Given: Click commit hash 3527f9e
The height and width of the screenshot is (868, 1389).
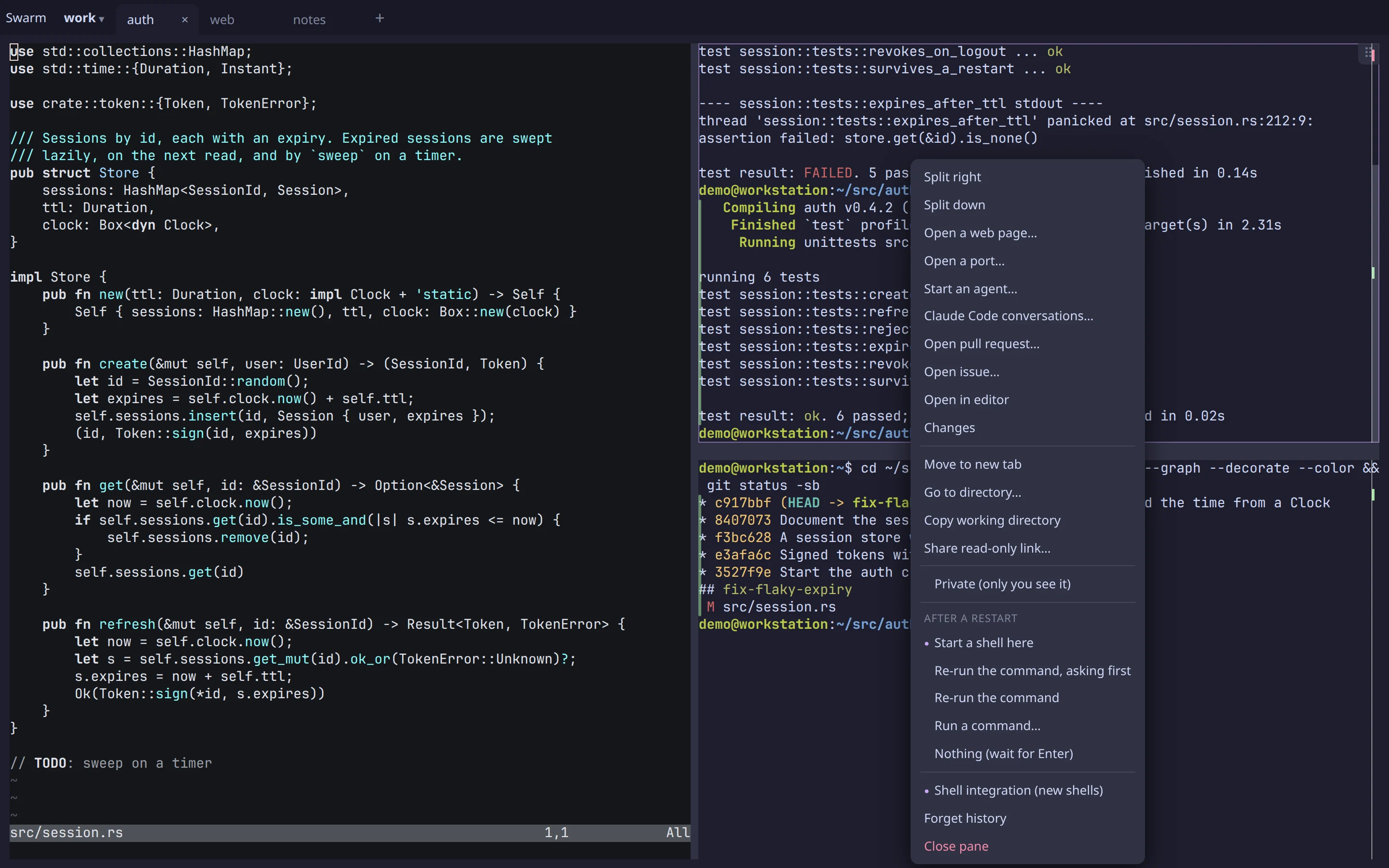Looking at the screenshot, I should pyautogui.click(x=743, y=572).
